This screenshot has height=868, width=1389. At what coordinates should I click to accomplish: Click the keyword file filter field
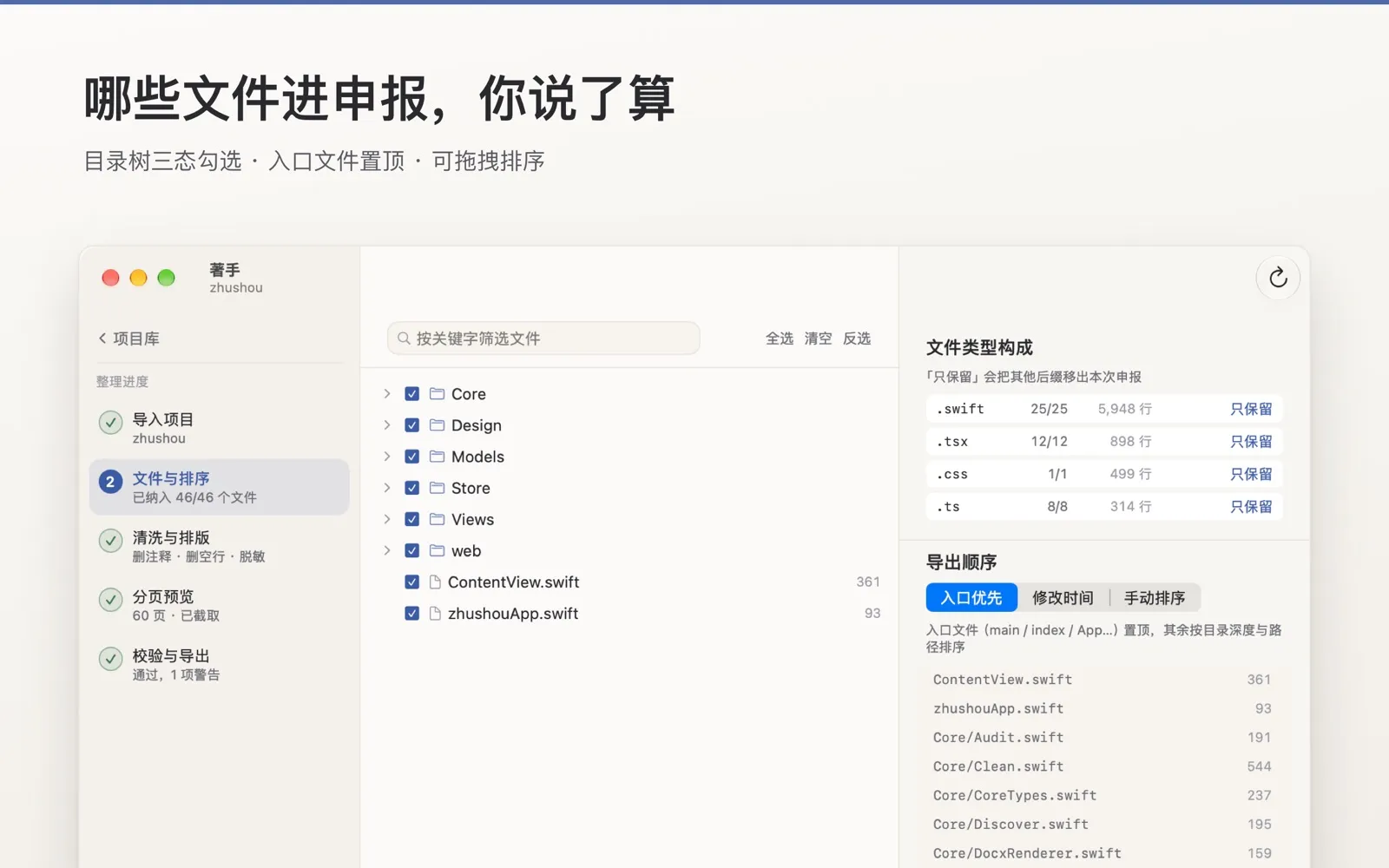point(543,339)
